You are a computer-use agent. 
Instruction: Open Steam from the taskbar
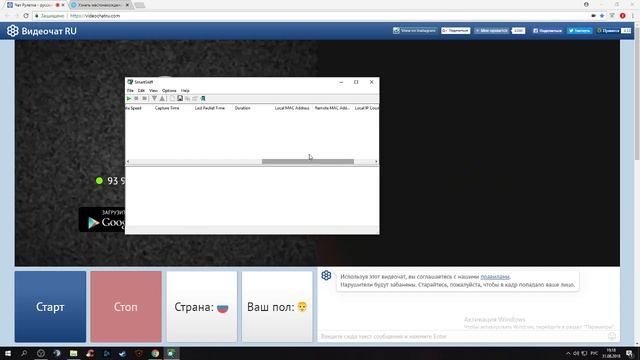pos(122,353)
